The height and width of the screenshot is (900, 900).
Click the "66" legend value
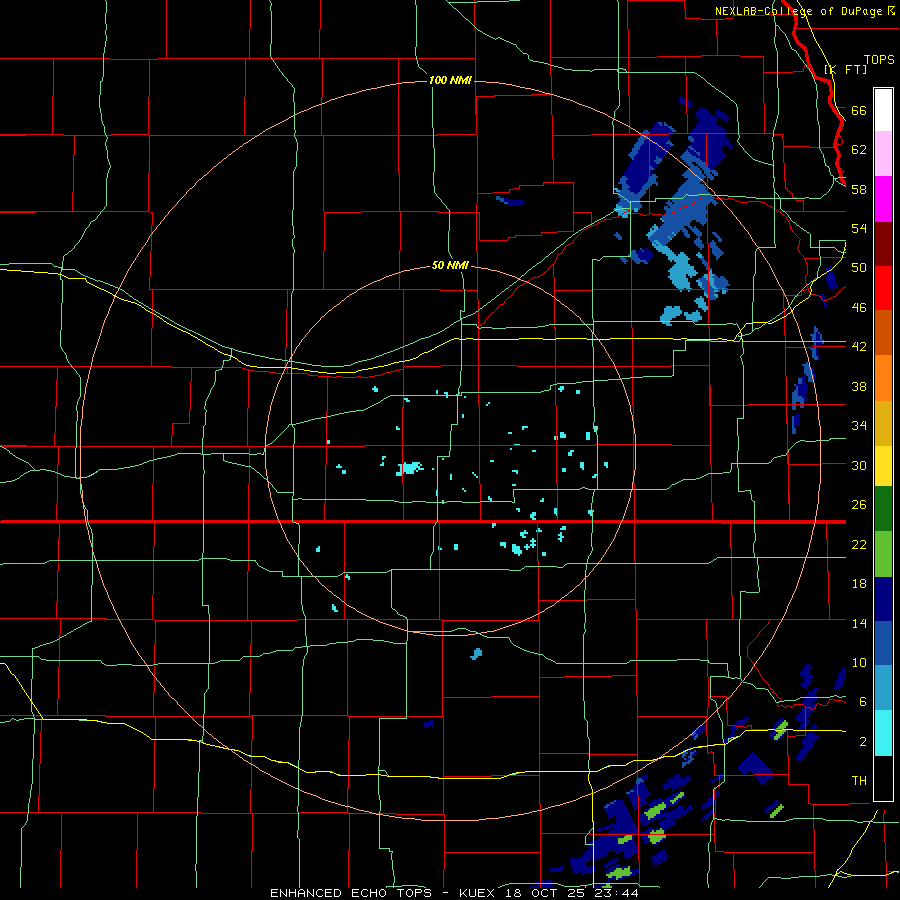coord(859,110)
